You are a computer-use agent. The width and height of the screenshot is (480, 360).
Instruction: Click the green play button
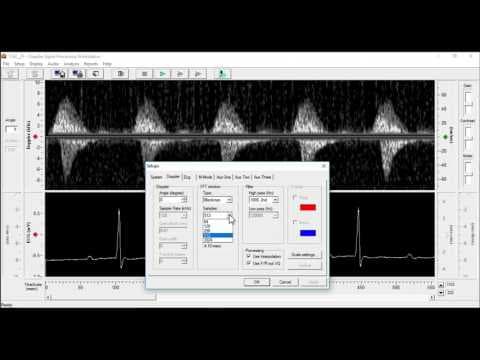click(x=162, y=74)
